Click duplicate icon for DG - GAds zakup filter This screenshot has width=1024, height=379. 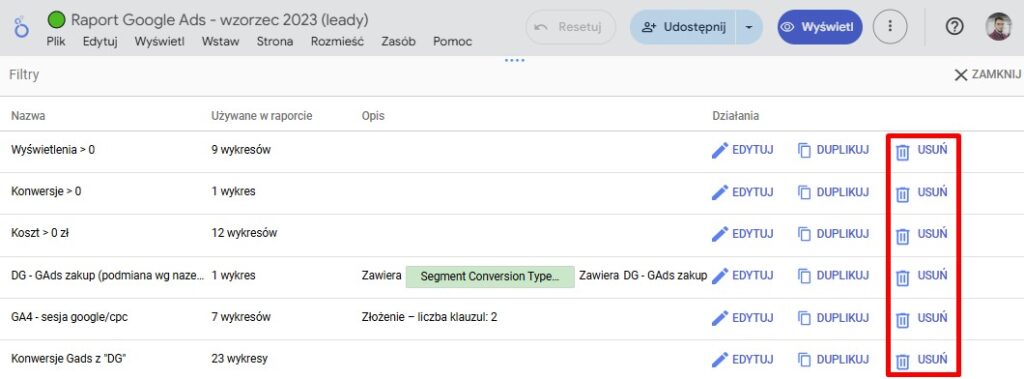805,276
